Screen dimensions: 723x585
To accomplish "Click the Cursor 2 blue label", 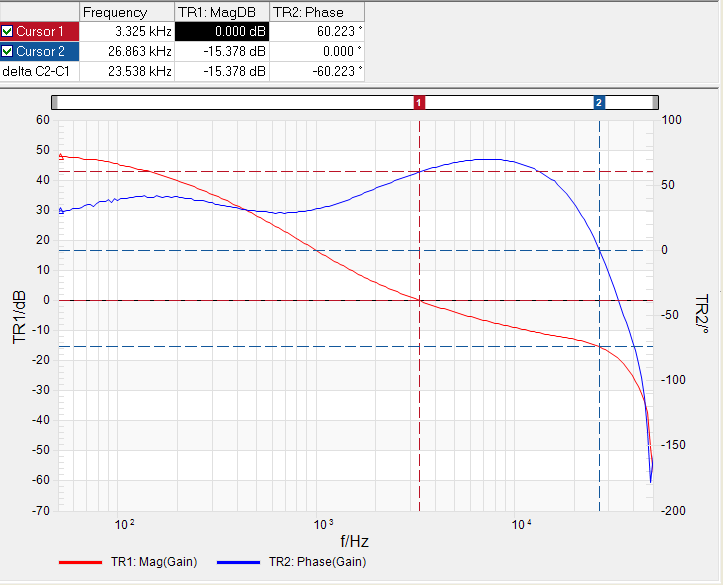I will point(41,51).
